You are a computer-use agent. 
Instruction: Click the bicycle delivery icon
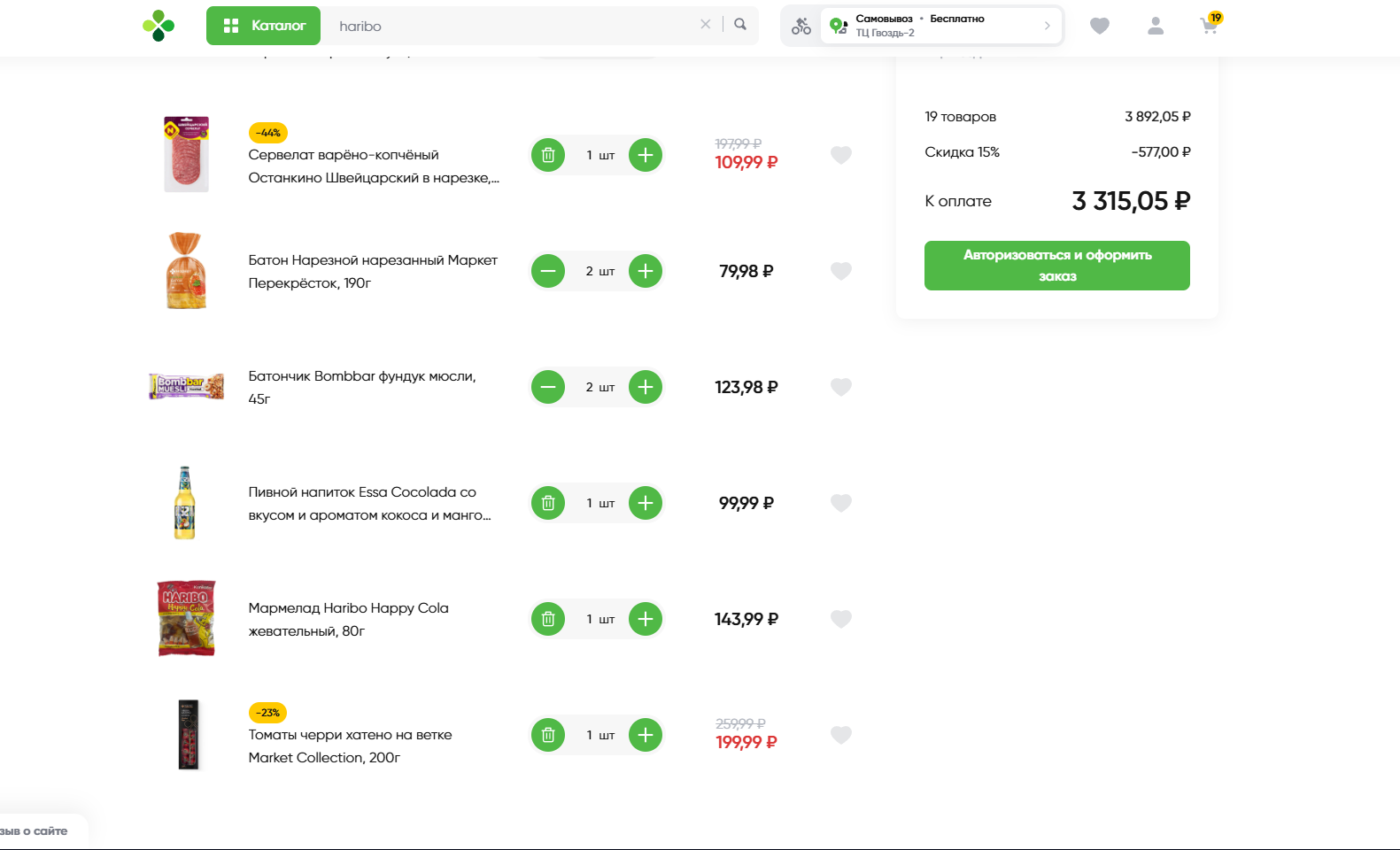pos(801,26)
